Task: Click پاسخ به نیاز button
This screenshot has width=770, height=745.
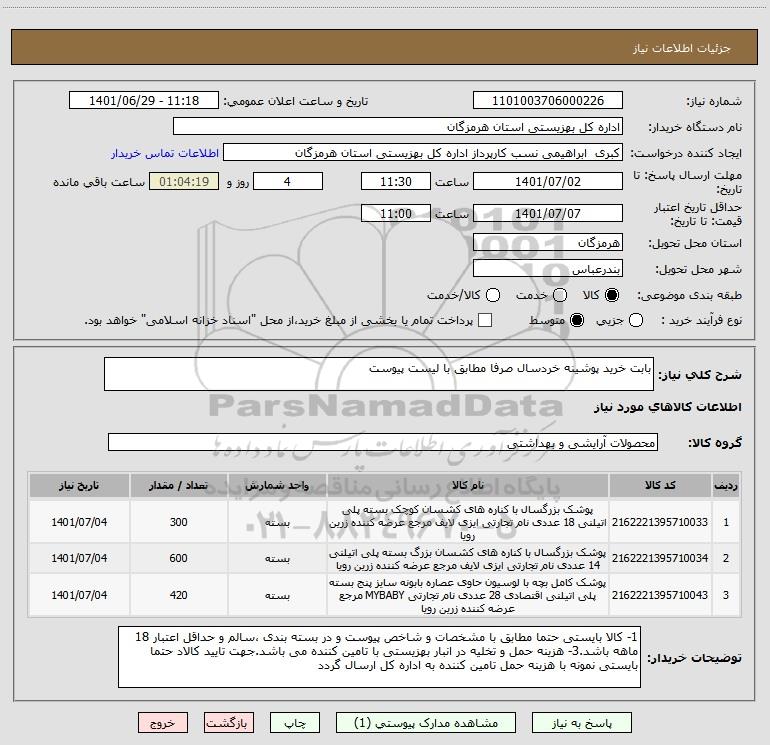Action: point(582,723)
